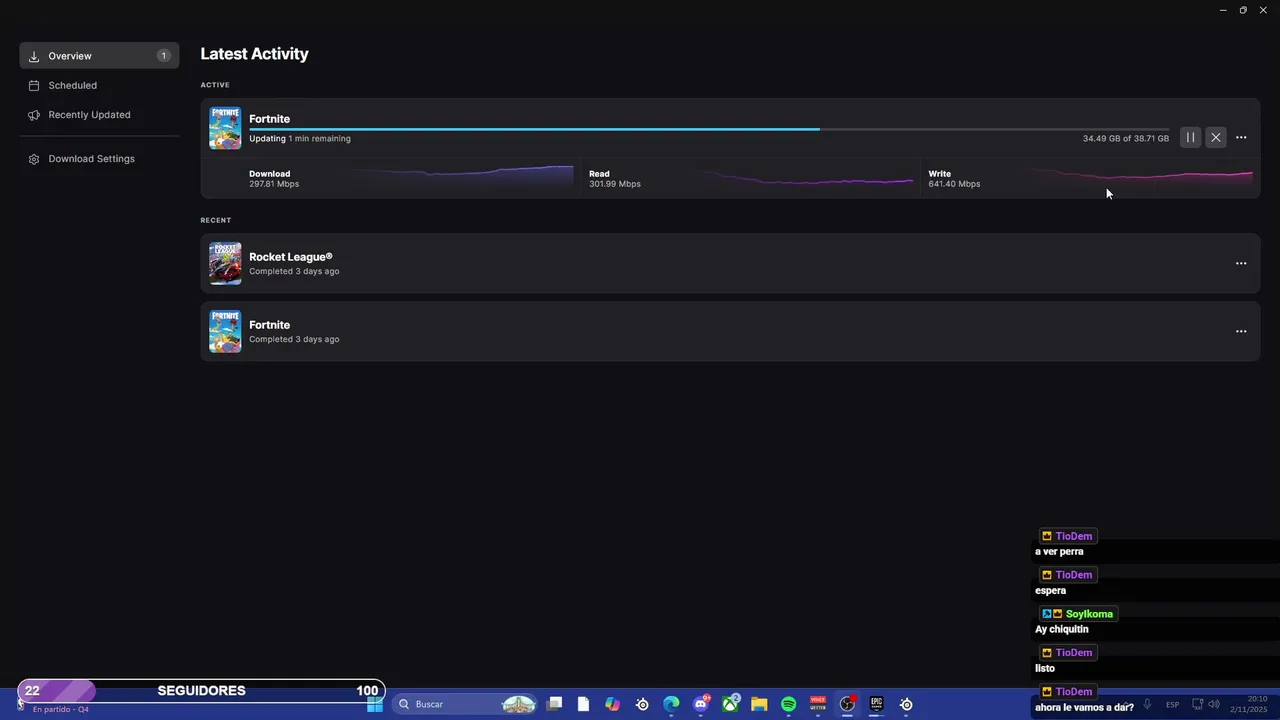This screenshot has height=720, width=1280.
Task: Open Discord from the taskbar
Action: point(701,704)
